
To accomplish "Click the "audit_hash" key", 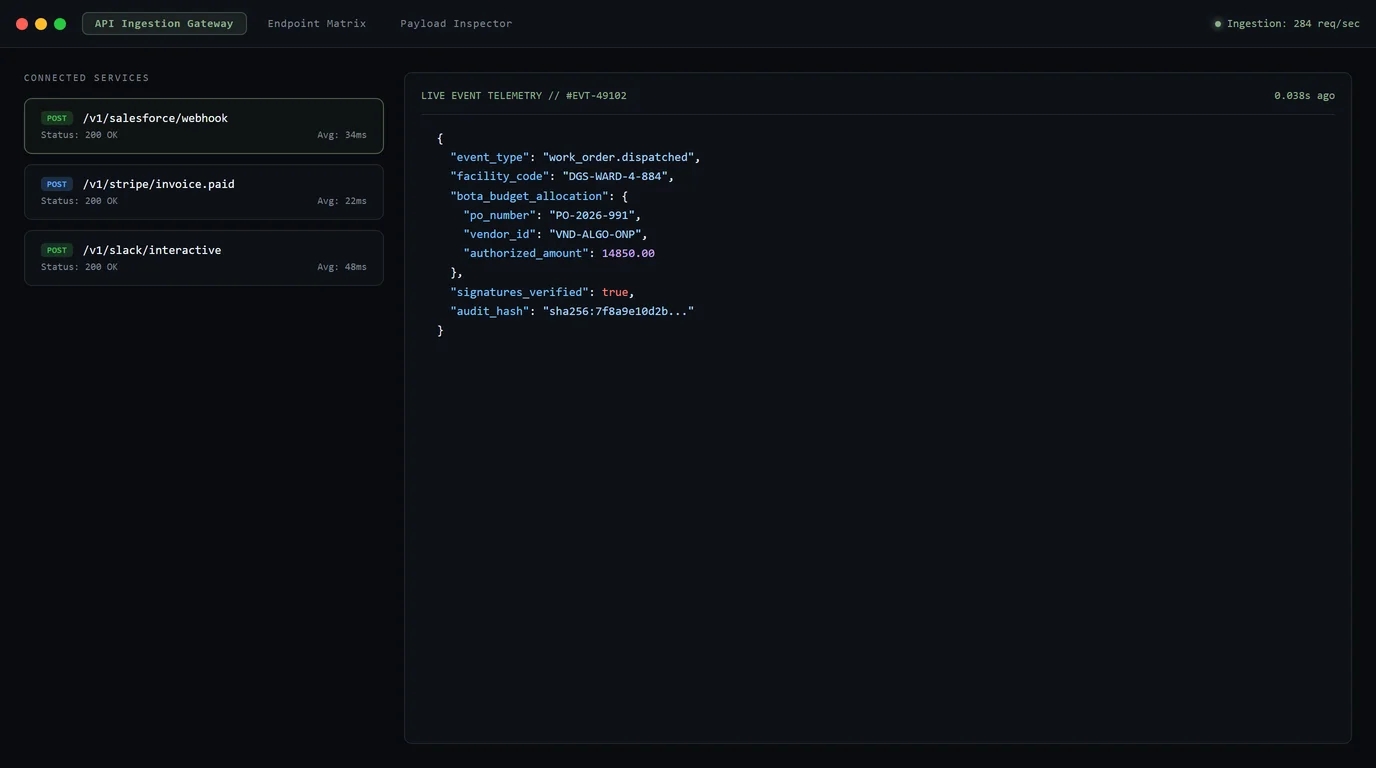I will click(489, 311).
